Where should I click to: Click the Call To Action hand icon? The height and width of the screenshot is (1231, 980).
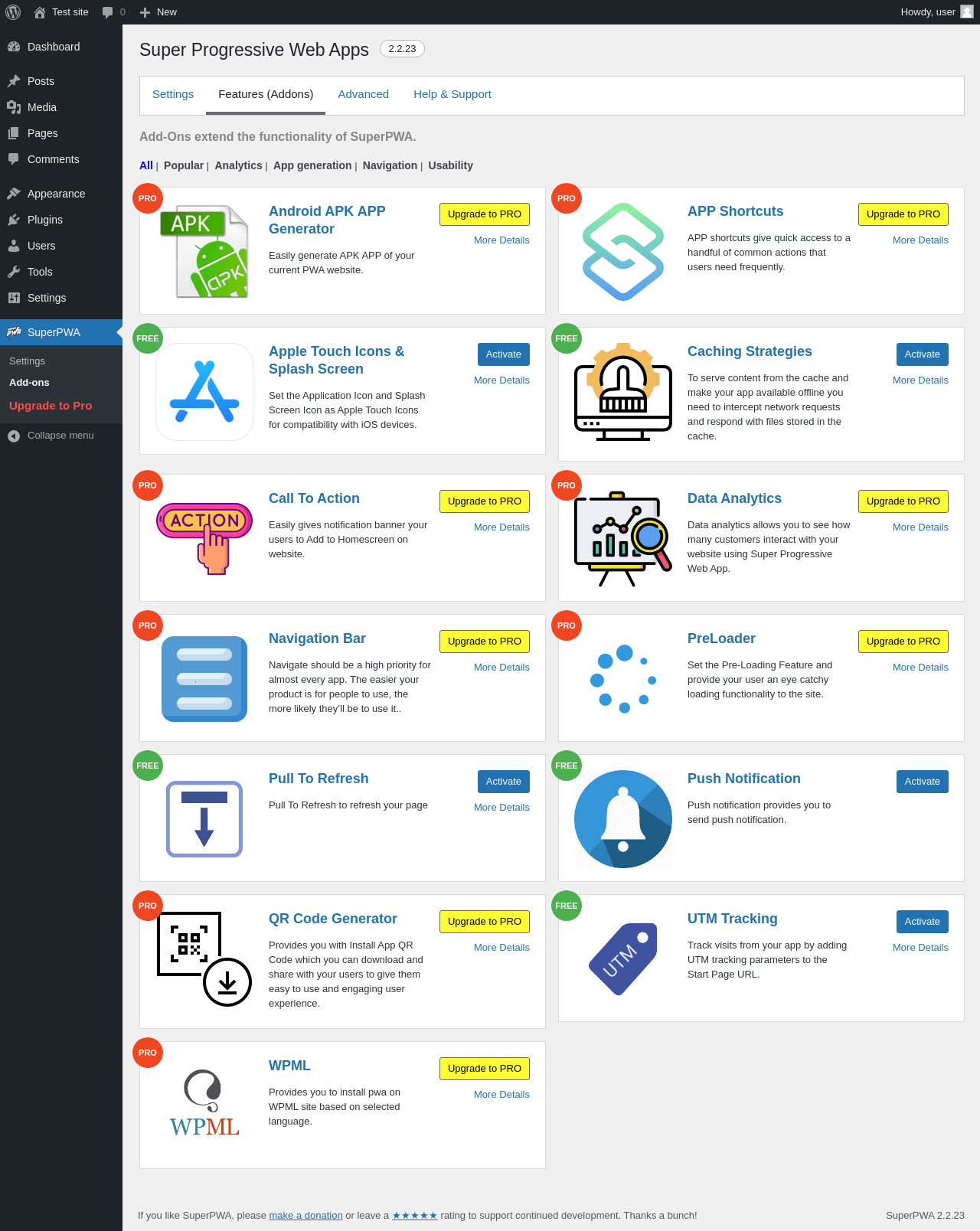click(204, 538)
